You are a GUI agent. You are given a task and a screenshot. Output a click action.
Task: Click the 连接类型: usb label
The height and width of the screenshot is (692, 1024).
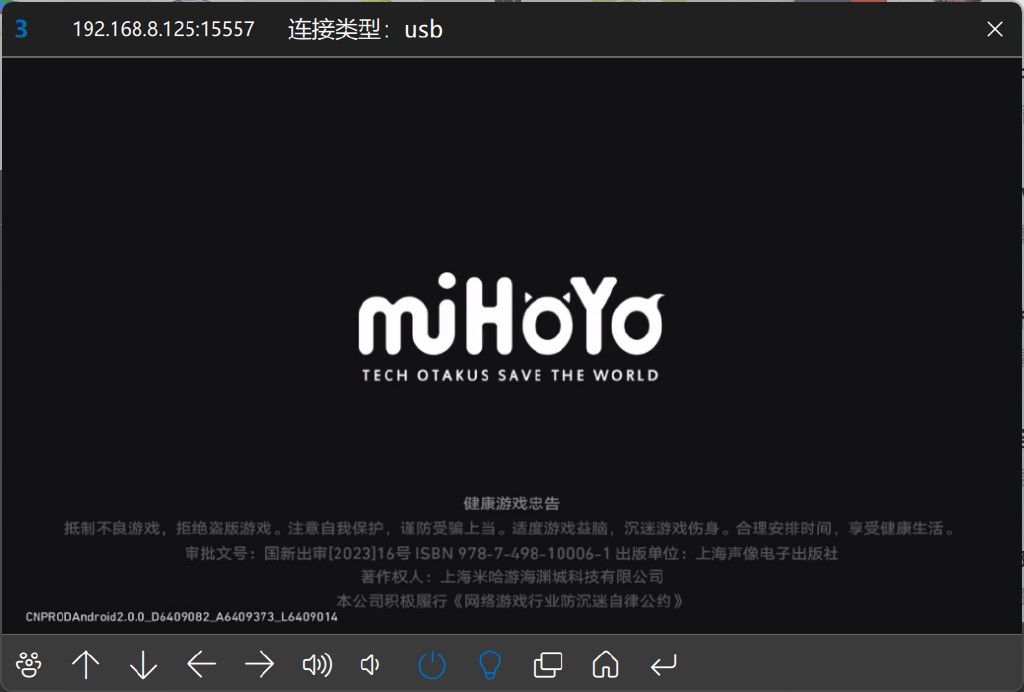[x=365, y=30]
